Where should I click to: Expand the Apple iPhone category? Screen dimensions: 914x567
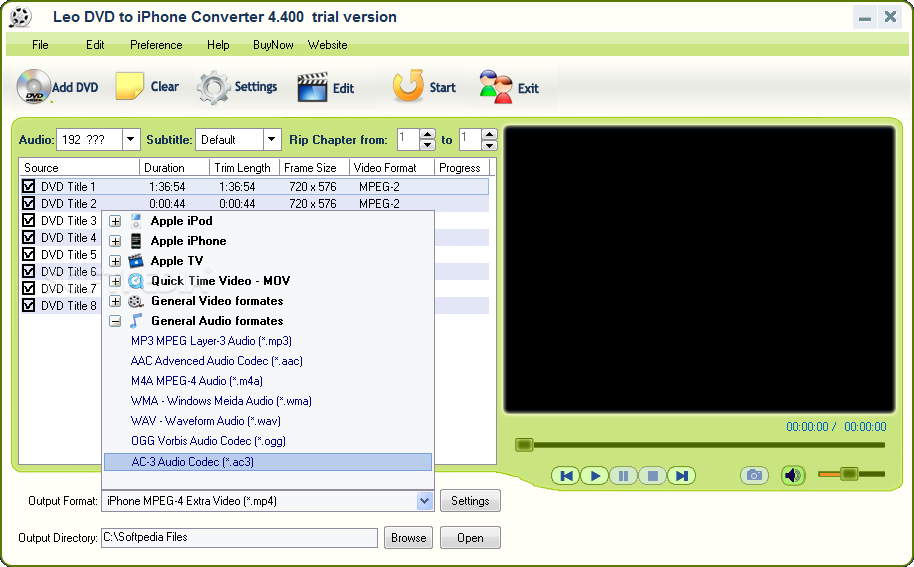pyautogui.click(x=115, y=241)
